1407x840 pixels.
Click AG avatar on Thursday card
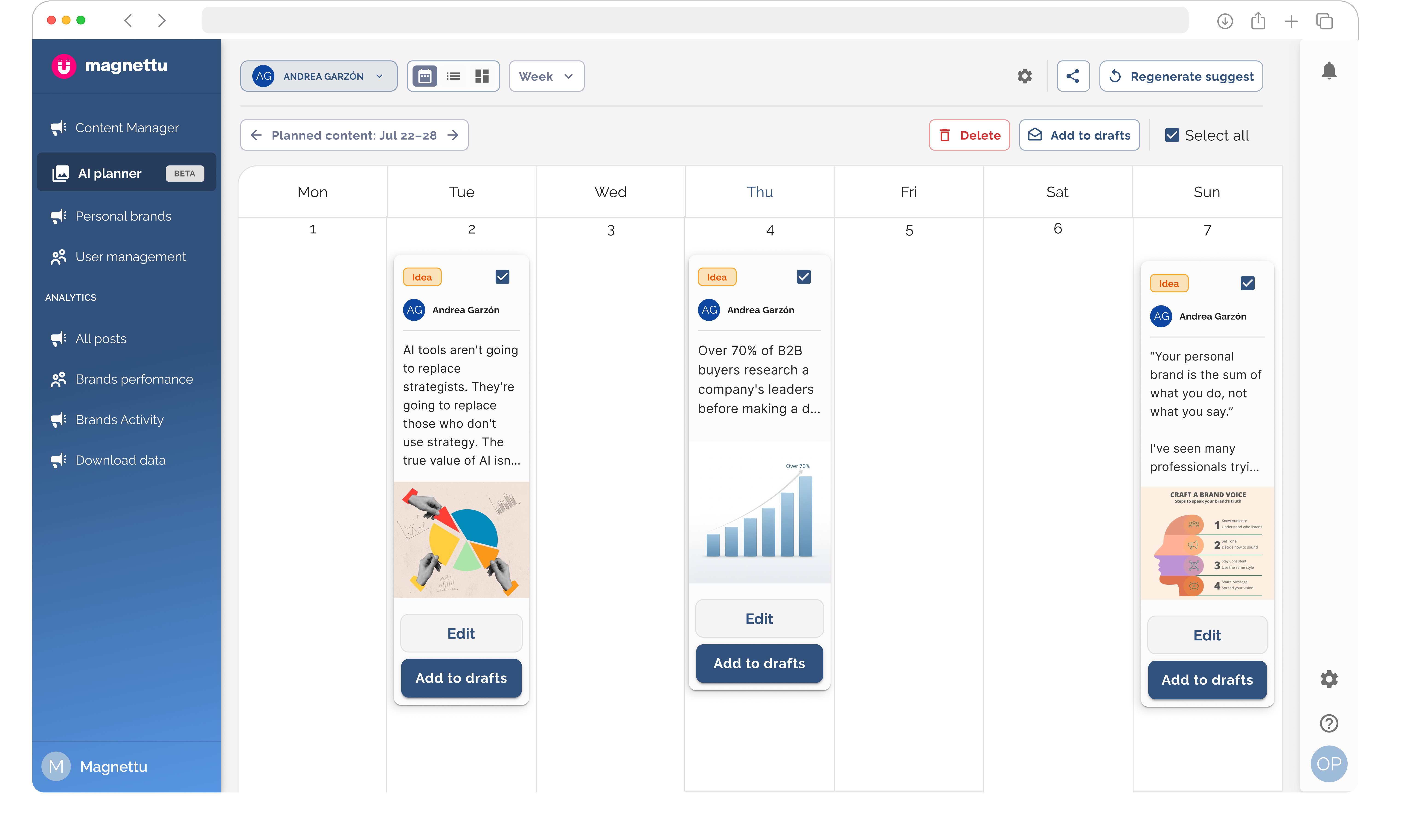pos(709,310)
